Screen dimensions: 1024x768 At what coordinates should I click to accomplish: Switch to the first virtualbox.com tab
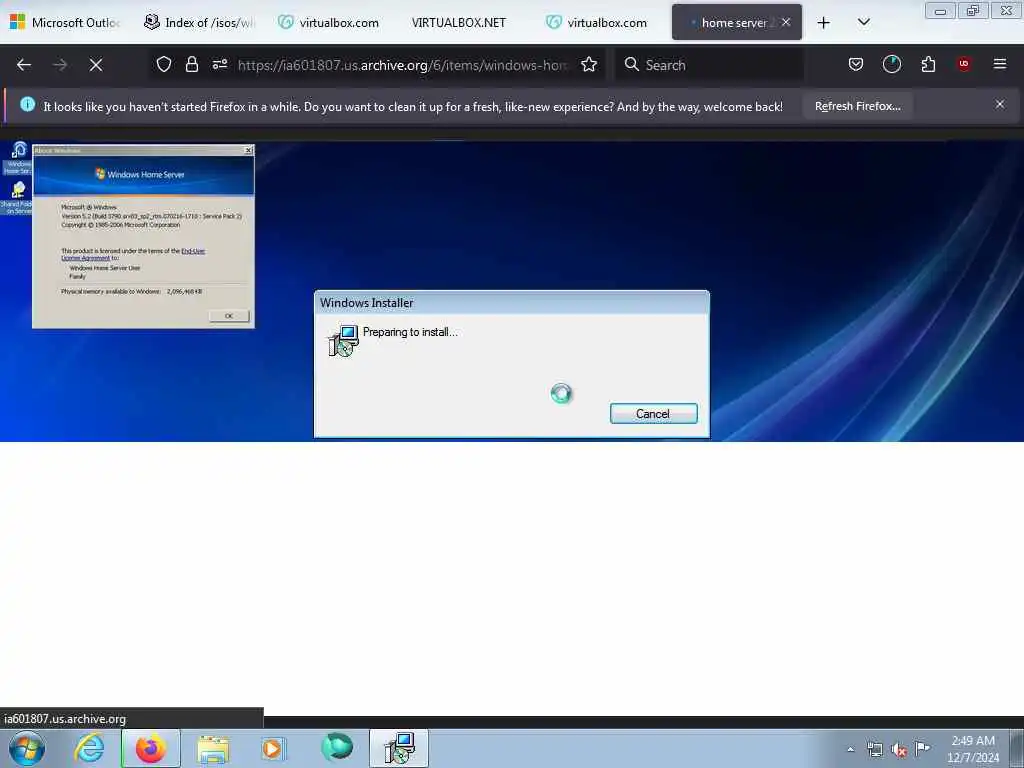click(330, 22)
